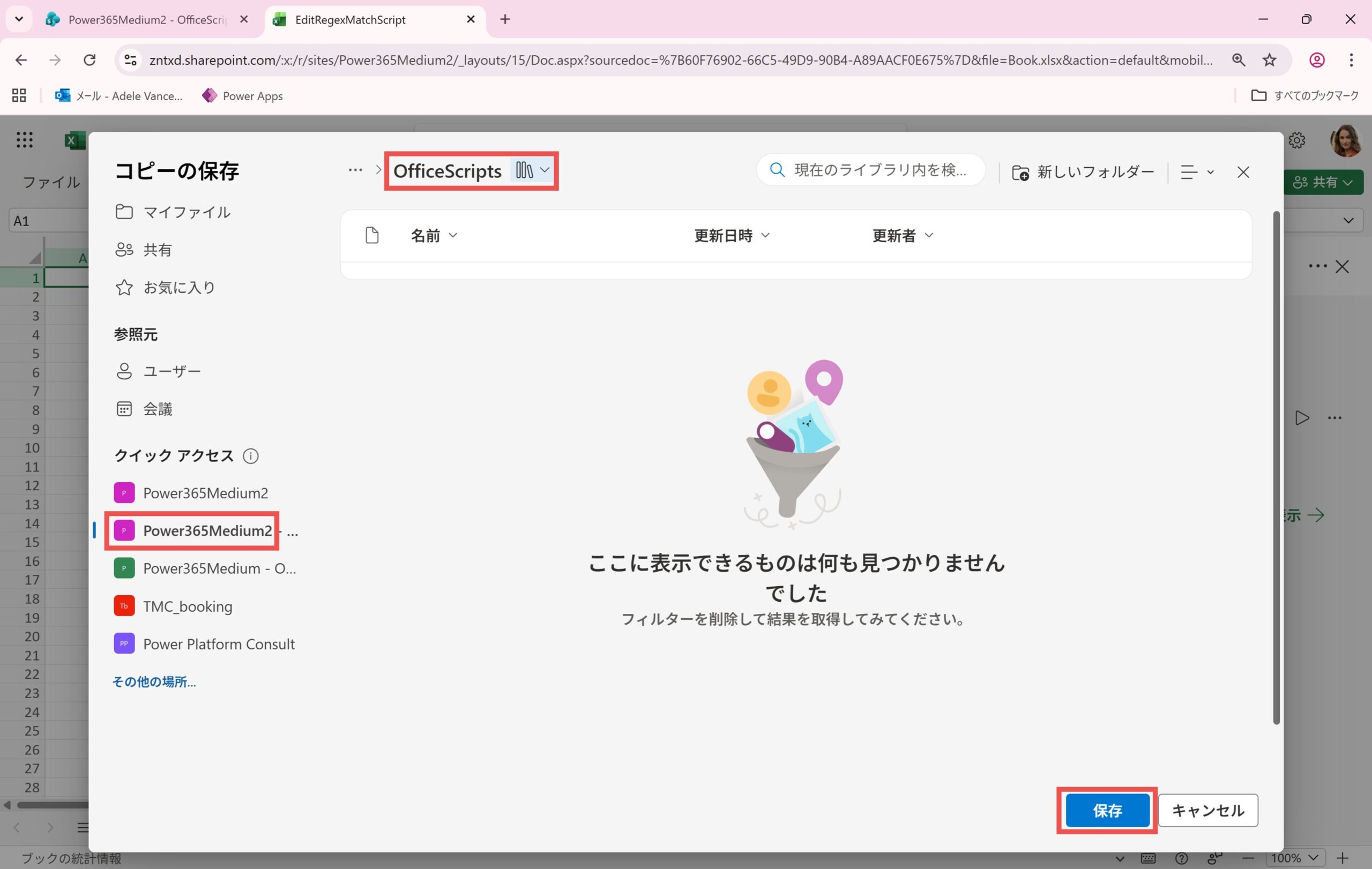Image resolution: width=1372 pixels, height=869 pixels.
Task: Click the new folder icon
Action: (1020, 173)
